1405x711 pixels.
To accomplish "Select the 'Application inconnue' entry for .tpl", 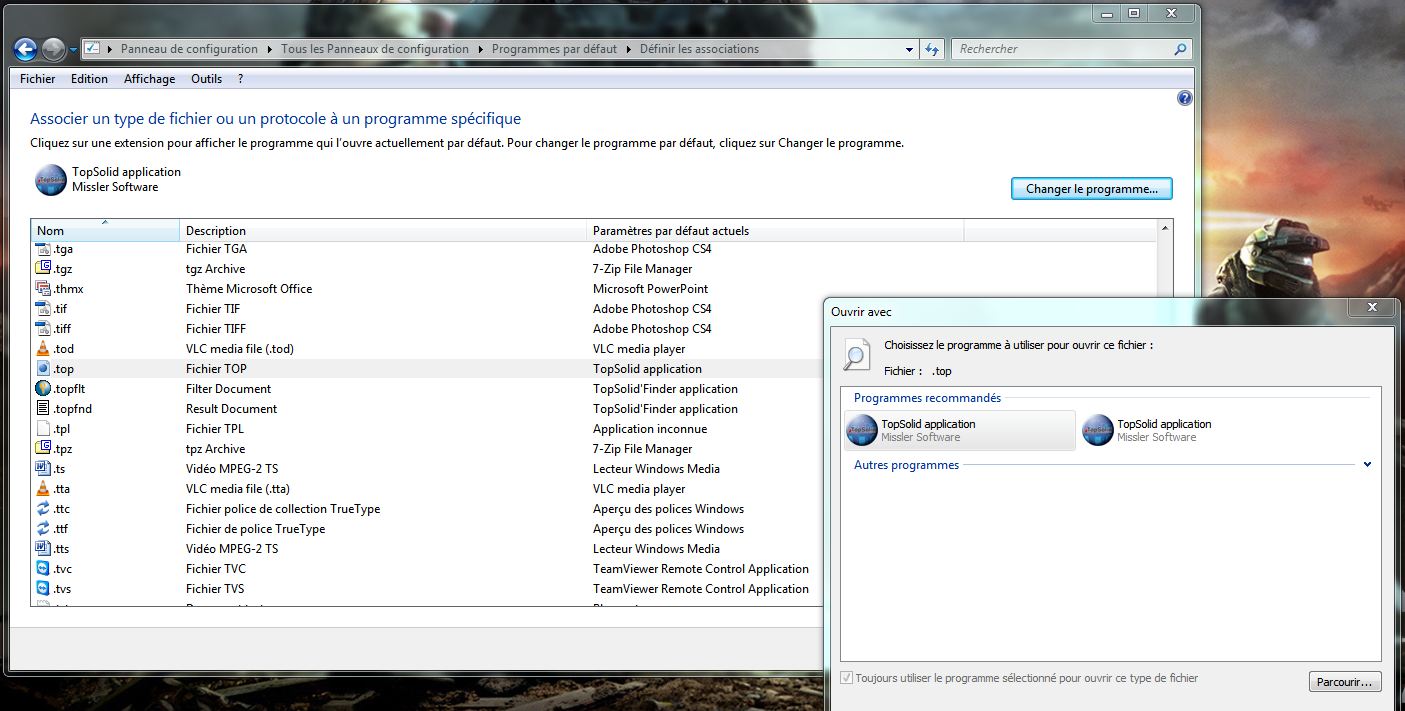I will (650, 429).
